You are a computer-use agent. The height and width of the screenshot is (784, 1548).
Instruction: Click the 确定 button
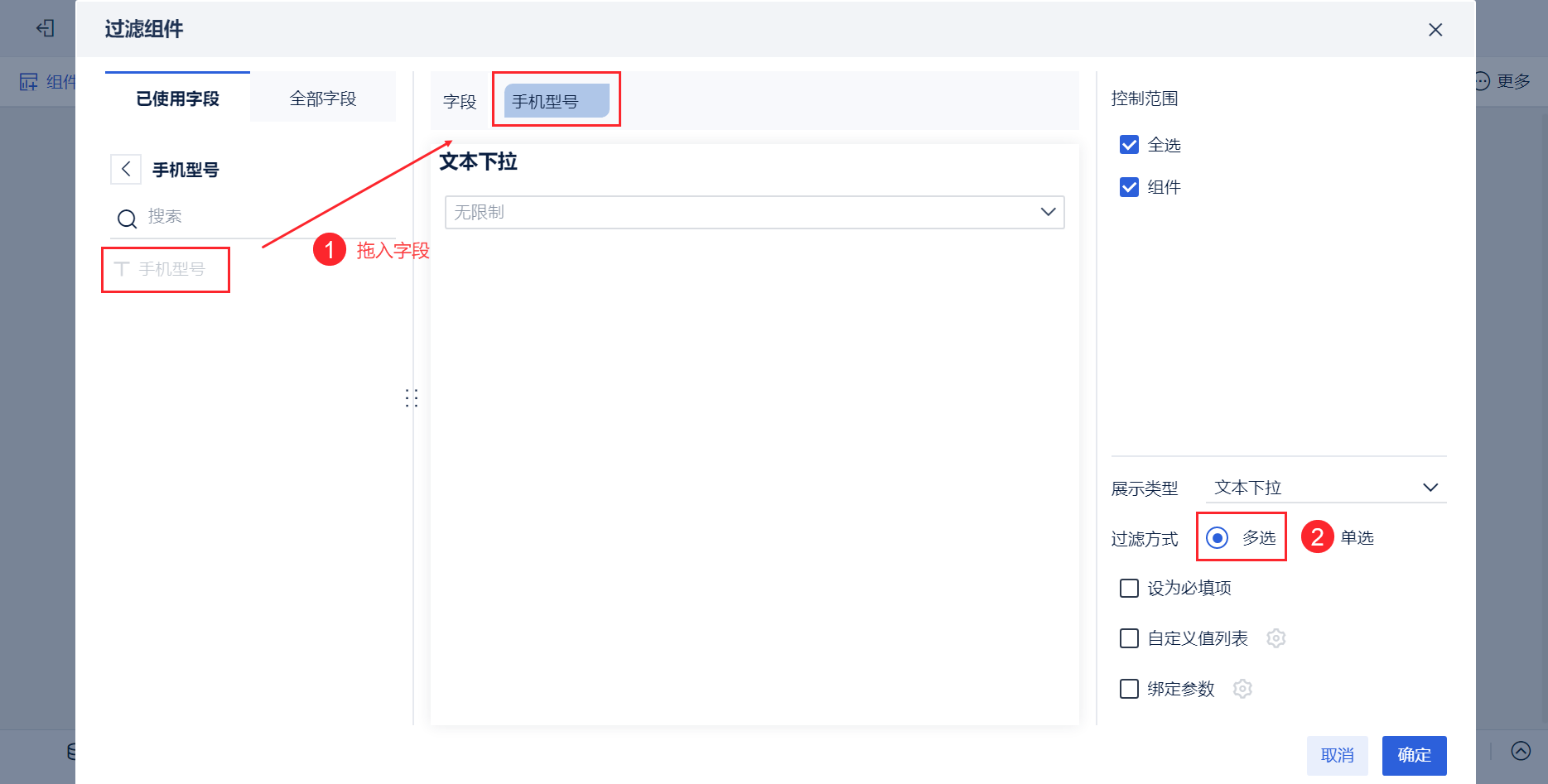click(x=1414, y=755)
